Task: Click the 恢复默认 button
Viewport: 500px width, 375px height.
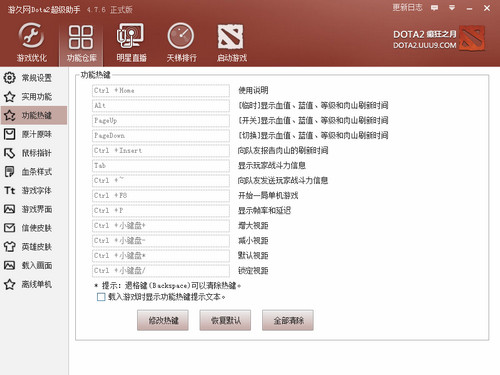Action: coord(225,320)
